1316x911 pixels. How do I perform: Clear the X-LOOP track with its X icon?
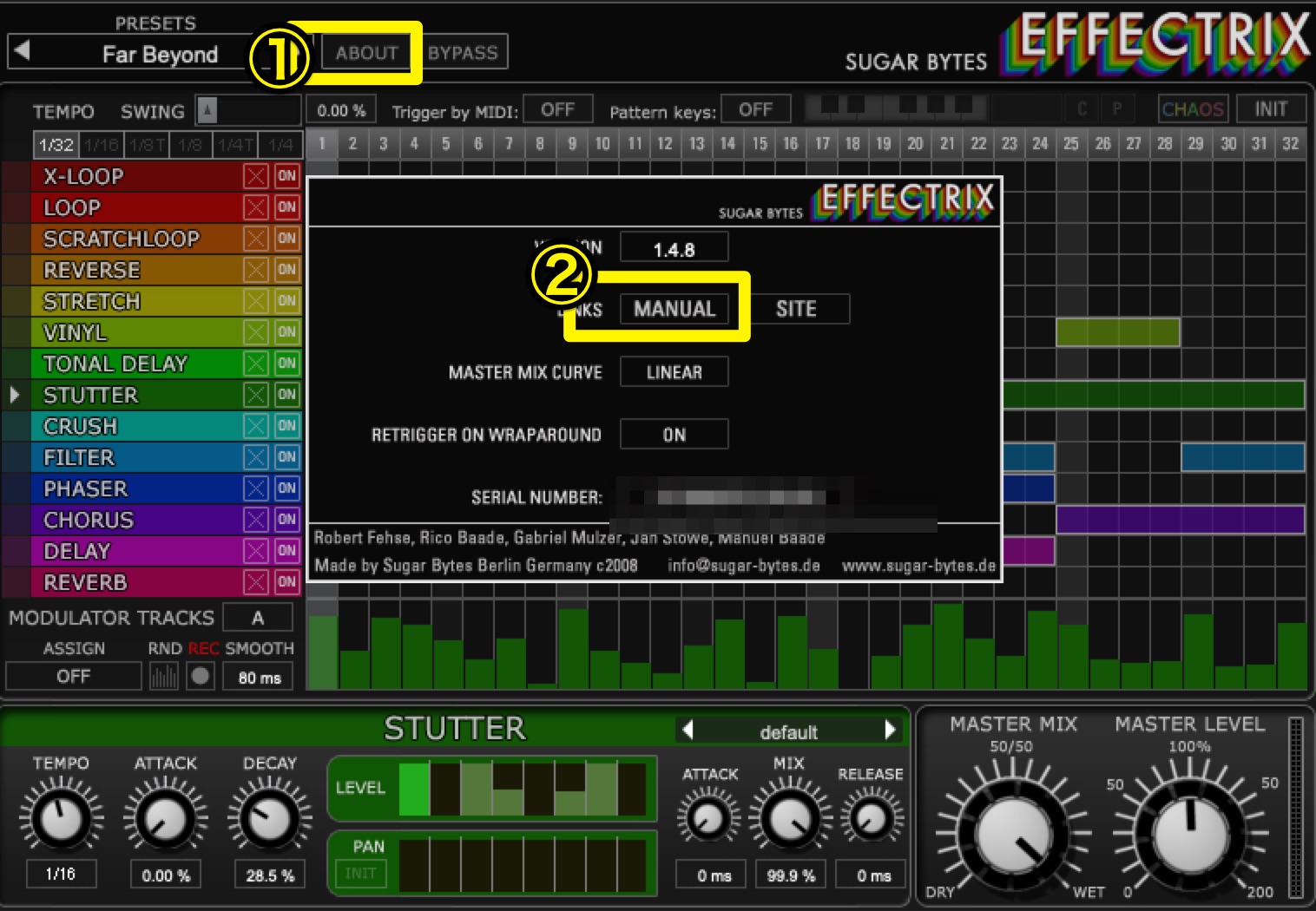click(255, 176)
